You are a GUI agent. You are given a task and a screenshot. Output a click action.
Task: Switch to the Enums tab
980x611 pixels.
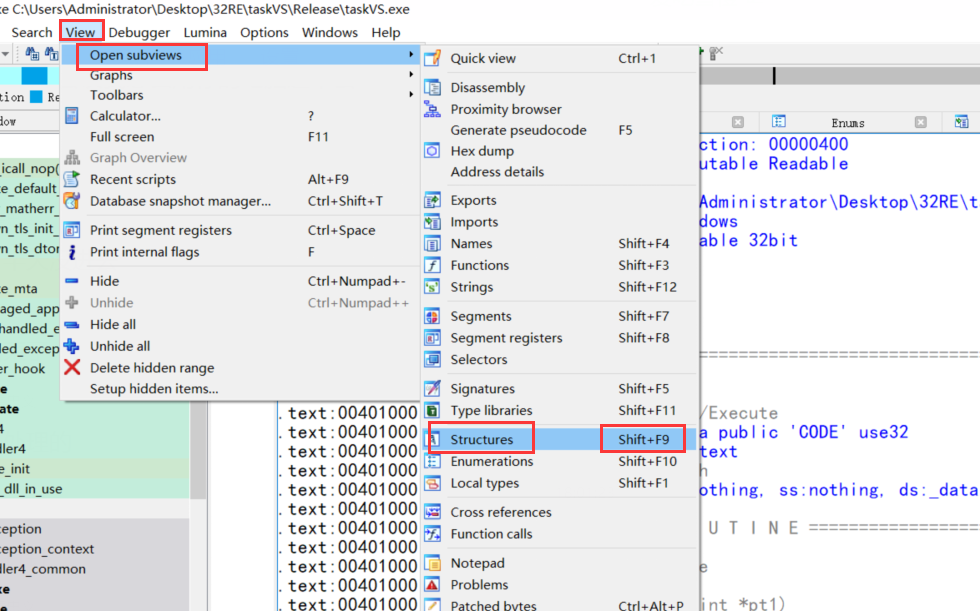[848, 122]
